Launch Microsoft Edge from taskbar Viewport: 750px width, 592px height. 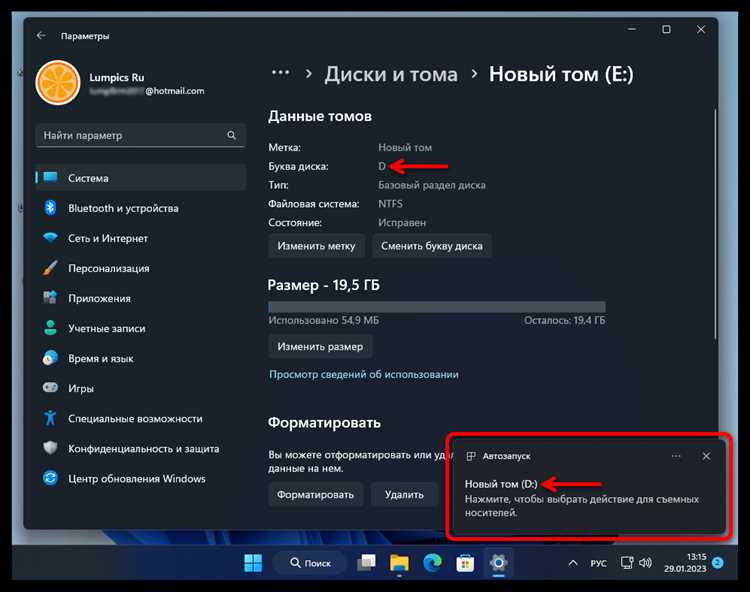point(432,563)
